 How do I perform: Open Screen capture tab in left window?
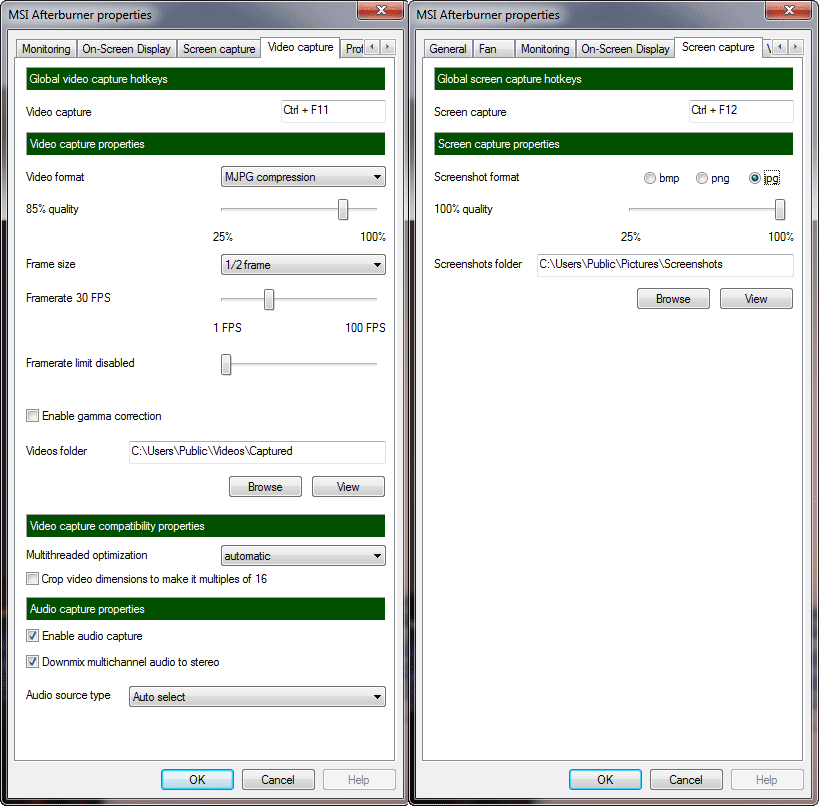(219, 49)
